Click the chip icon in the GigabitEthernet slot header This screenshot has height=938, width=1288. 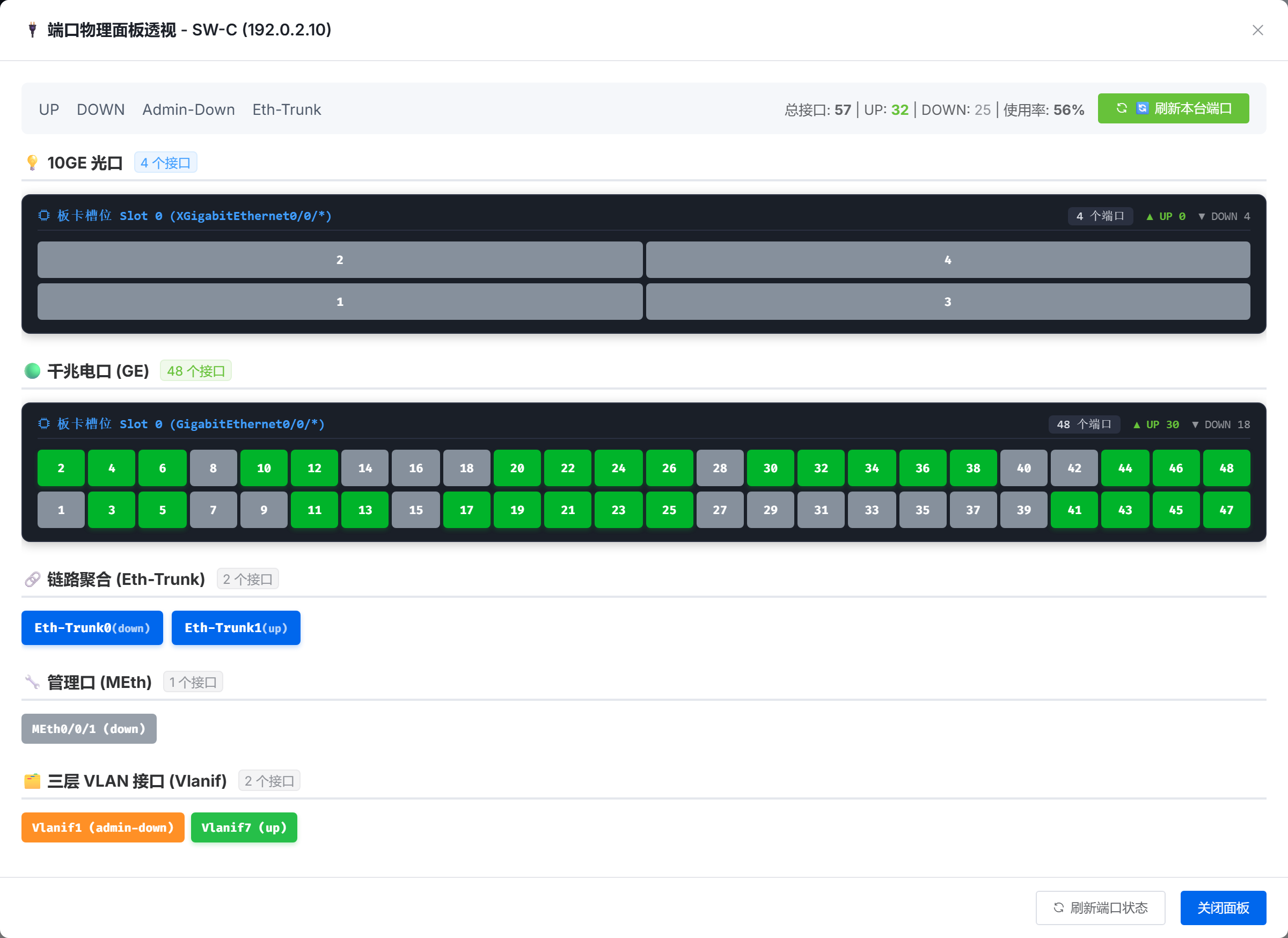pyautogui.click(x=43, y=424)
